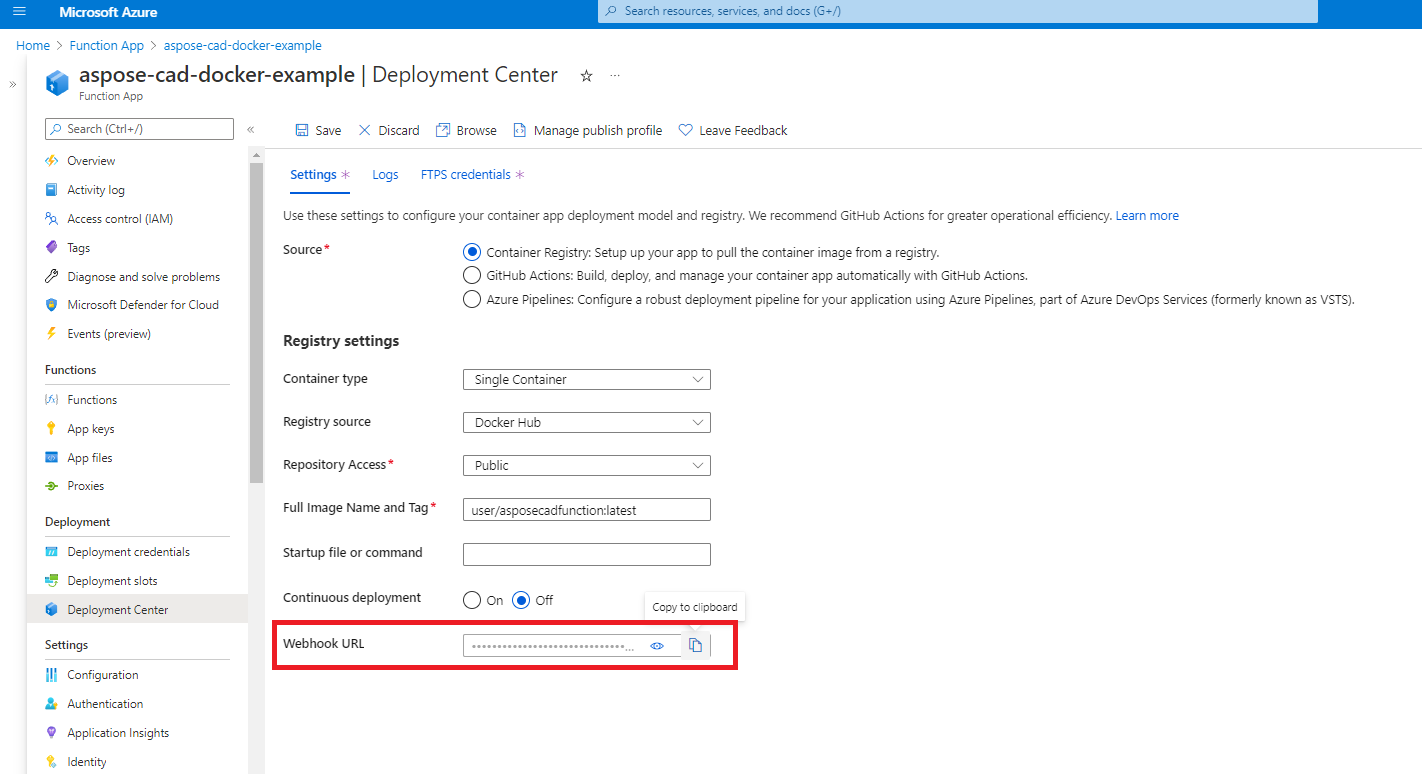Open the Registry source Docker Hub dropdown
Viewport: 1422px width, 774px height.
pos(587,423)
